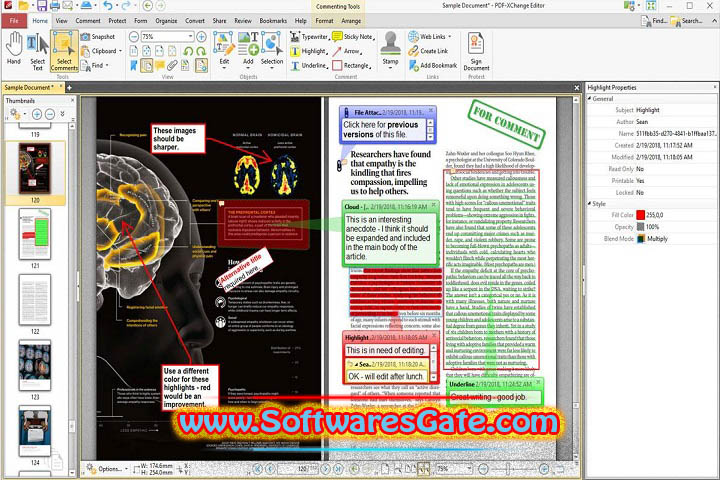Open the File menu
The width and height of the screenshot is (720, 480).
(14, 21)
